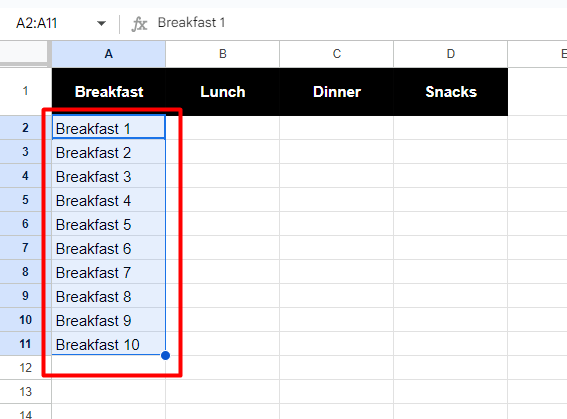Select column D header
The image size is (567, 419).
[x=450, y=54]
